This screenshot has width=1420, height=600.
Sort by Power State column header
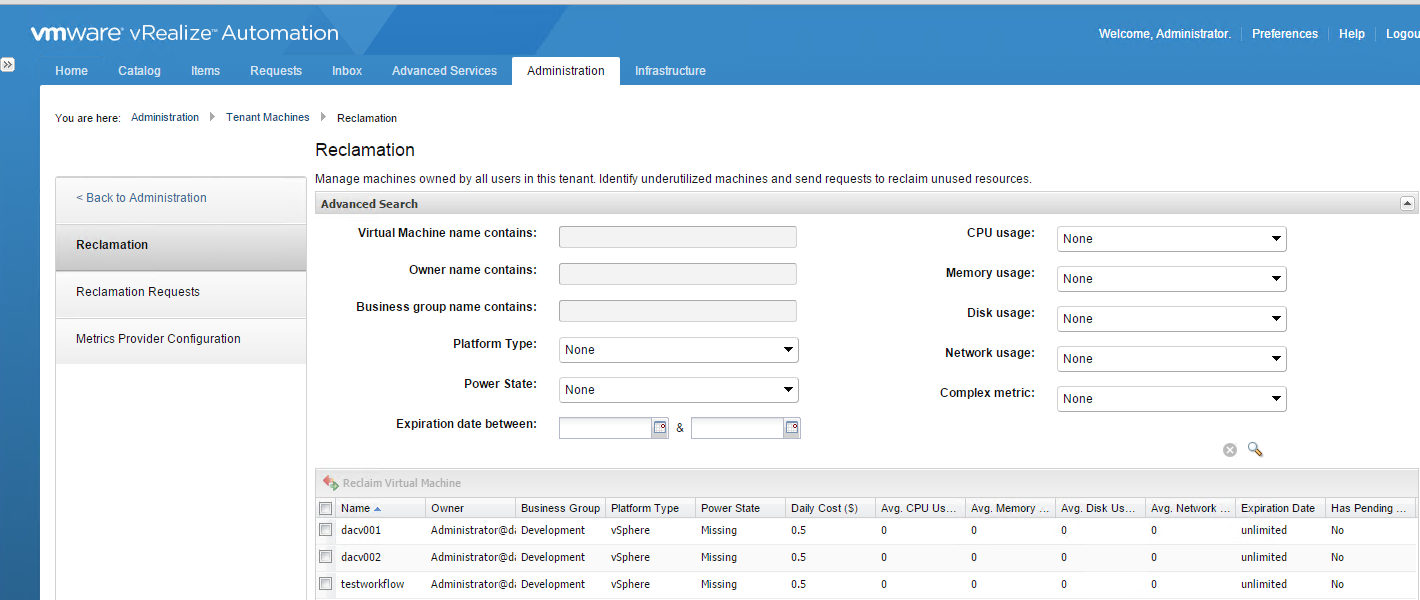point(740,508)
